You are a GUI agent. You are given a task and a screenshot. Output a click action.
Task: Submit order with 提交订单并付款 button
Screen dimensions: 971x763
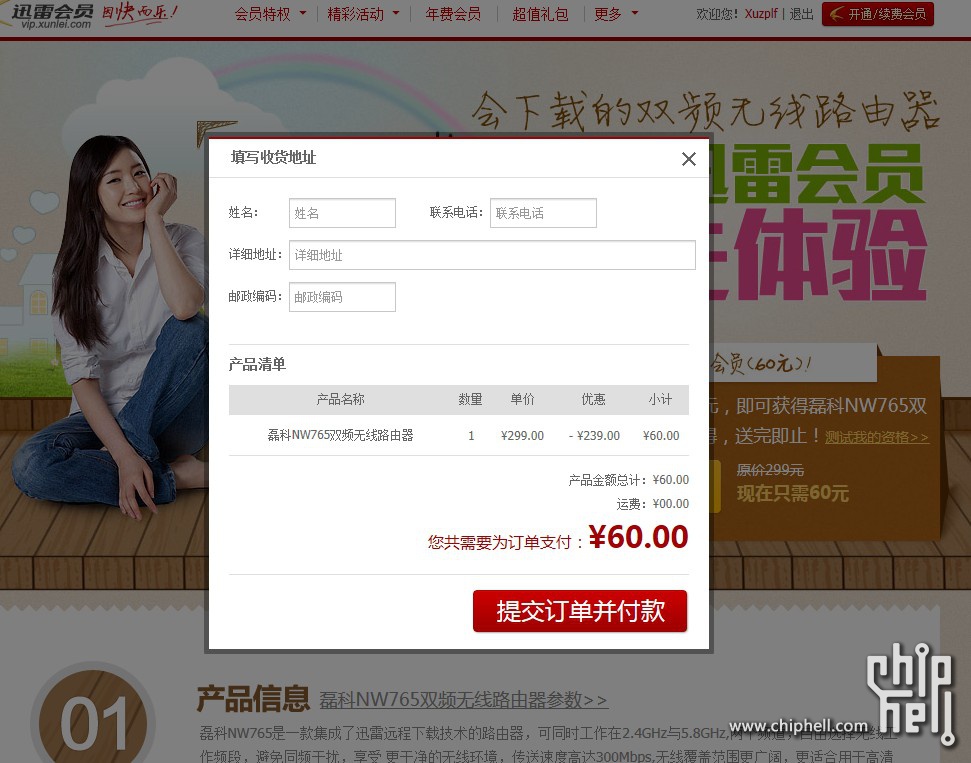click(x=580, y=611)
